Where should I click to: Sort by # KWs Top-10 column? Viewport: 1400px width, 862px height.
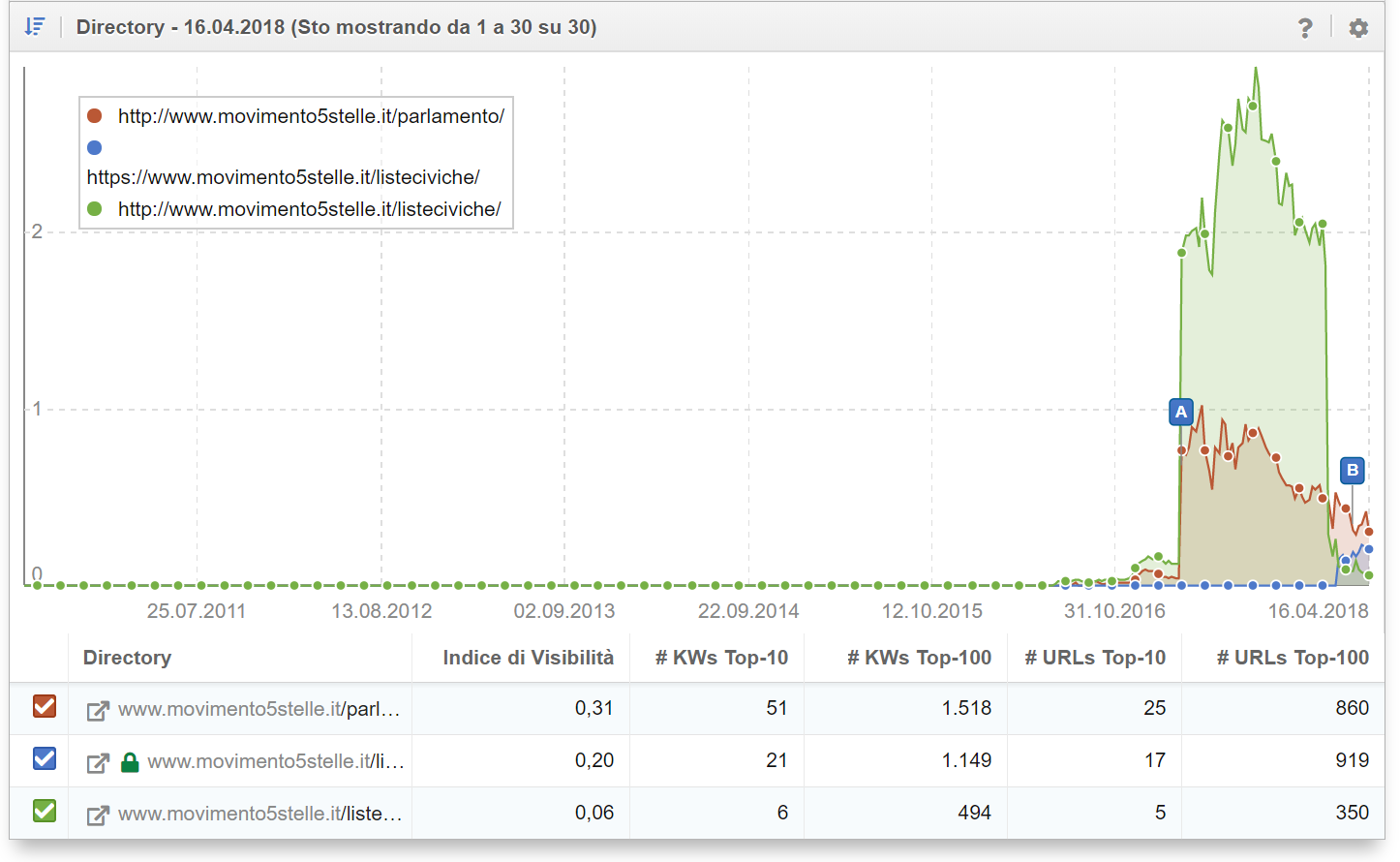[721, 658]
